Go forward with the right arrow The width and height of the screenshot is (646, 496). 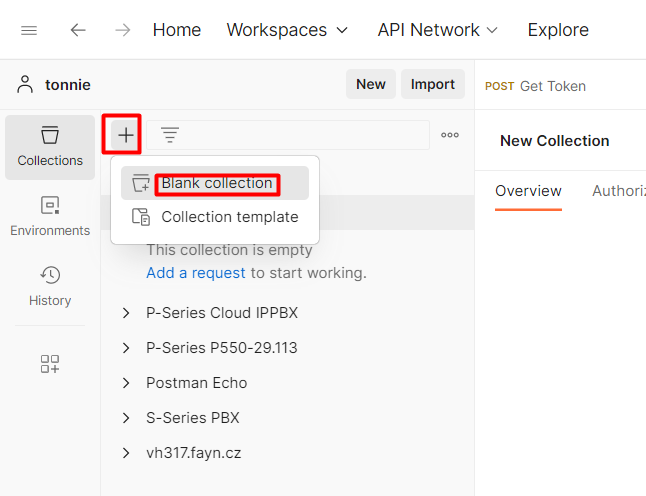pos(122,30)
